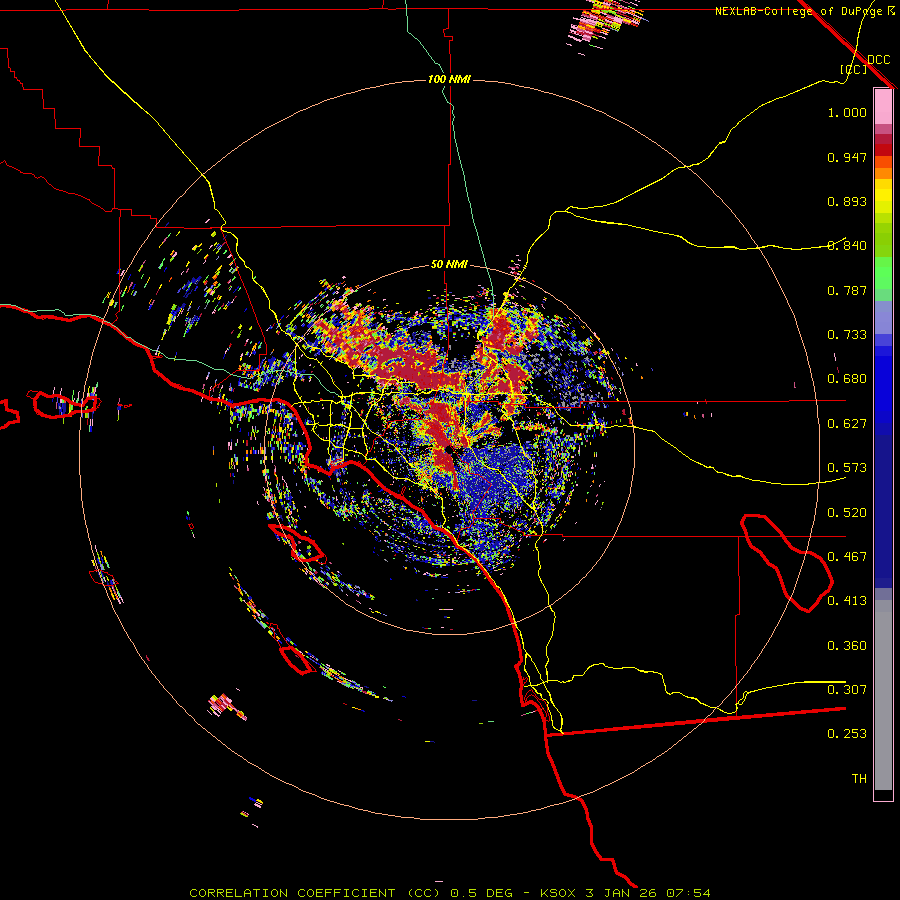900x900 pixels.
Task: Select the gray color bar segment
Action: [883, 695]
